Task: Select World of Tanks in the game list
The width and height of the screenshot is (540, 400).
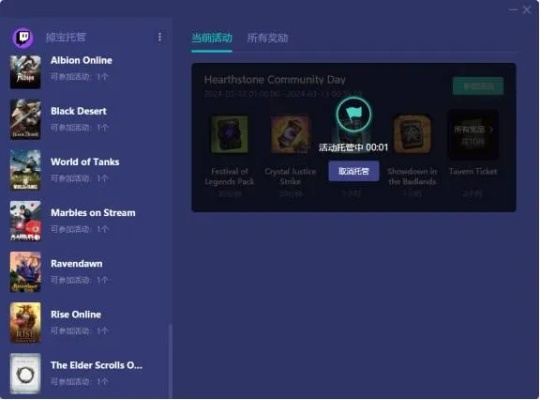Action: click(86, 170)
